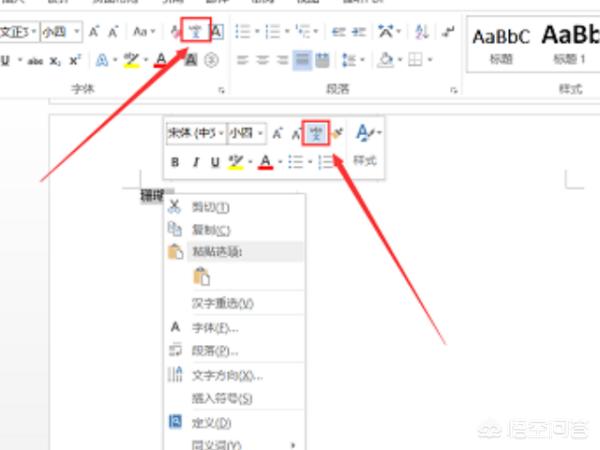Toggle Underline in the mini toolbar
The width and height of the screenshot is (600, 450).
point(214,162)
